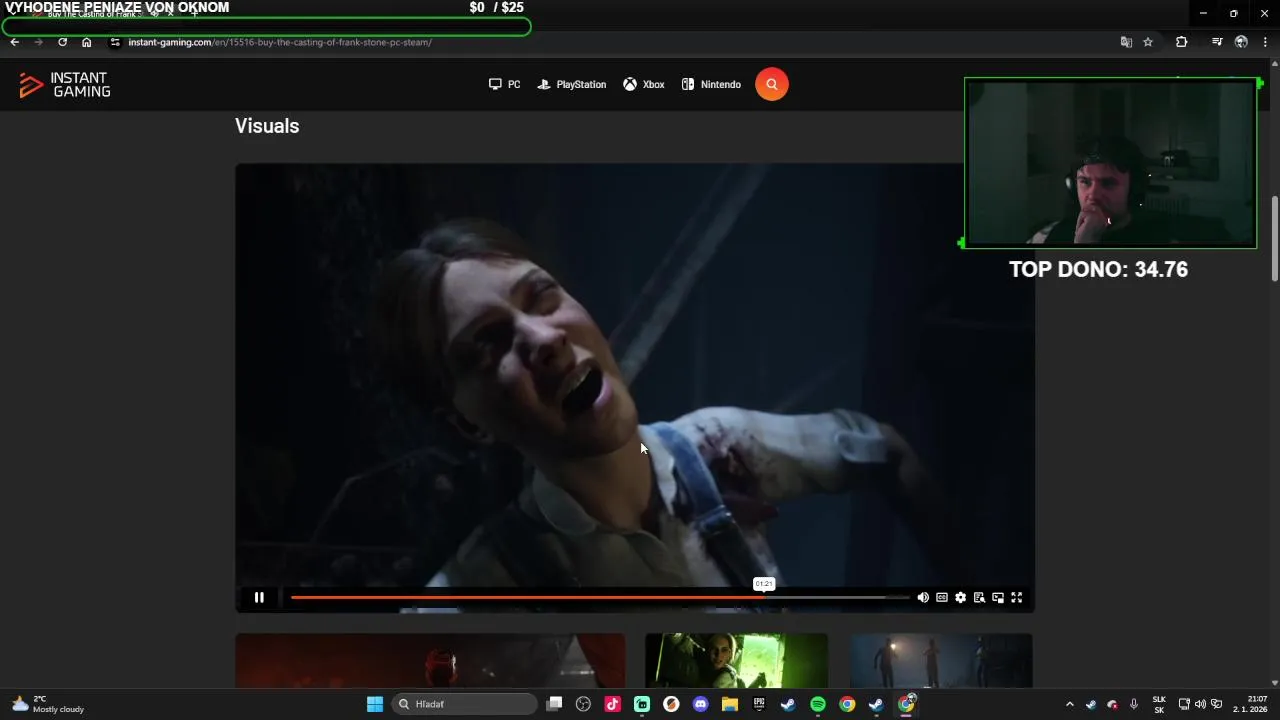The height and width of the screenshot is (720, 1280).
Task: Go forward in the browser
Action: click(38, 42)
